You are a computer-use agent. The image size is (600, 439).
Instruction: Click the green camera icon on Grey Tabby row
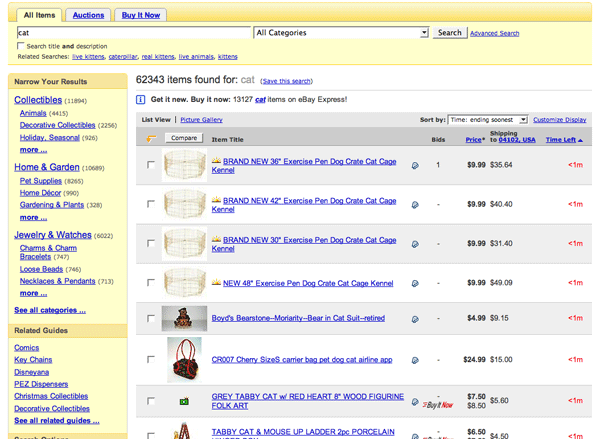[184, 401]
